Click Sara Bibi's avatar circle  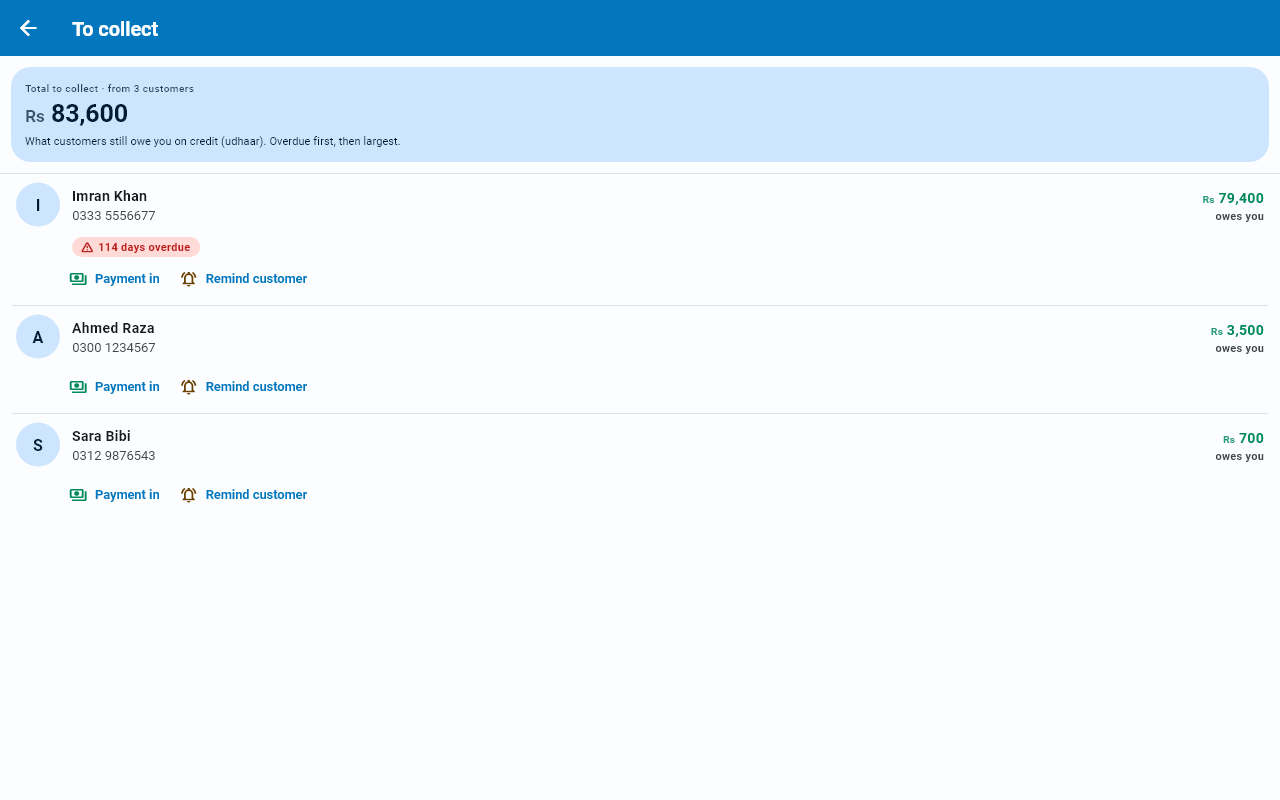(x=38, y=445)
